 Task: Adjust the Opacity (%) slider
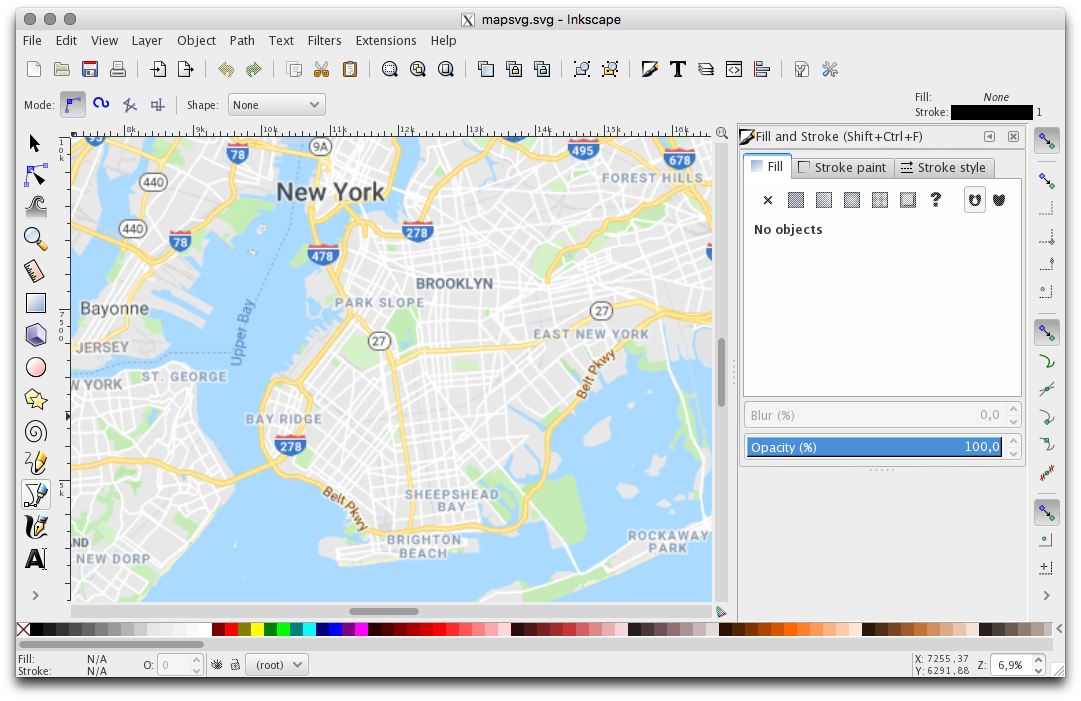click(x=874, y=447)
